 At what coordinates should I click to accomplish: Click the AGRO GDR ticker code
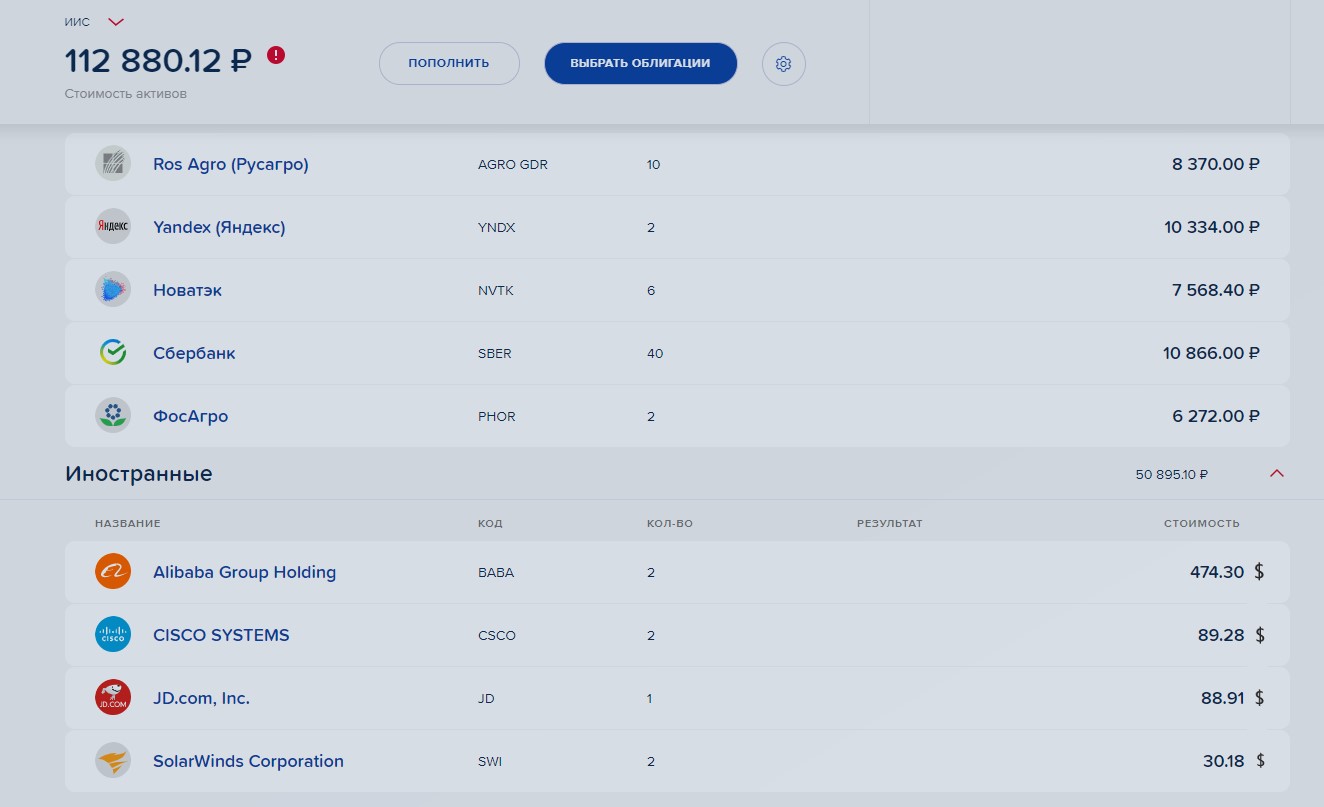click(513, 164)
